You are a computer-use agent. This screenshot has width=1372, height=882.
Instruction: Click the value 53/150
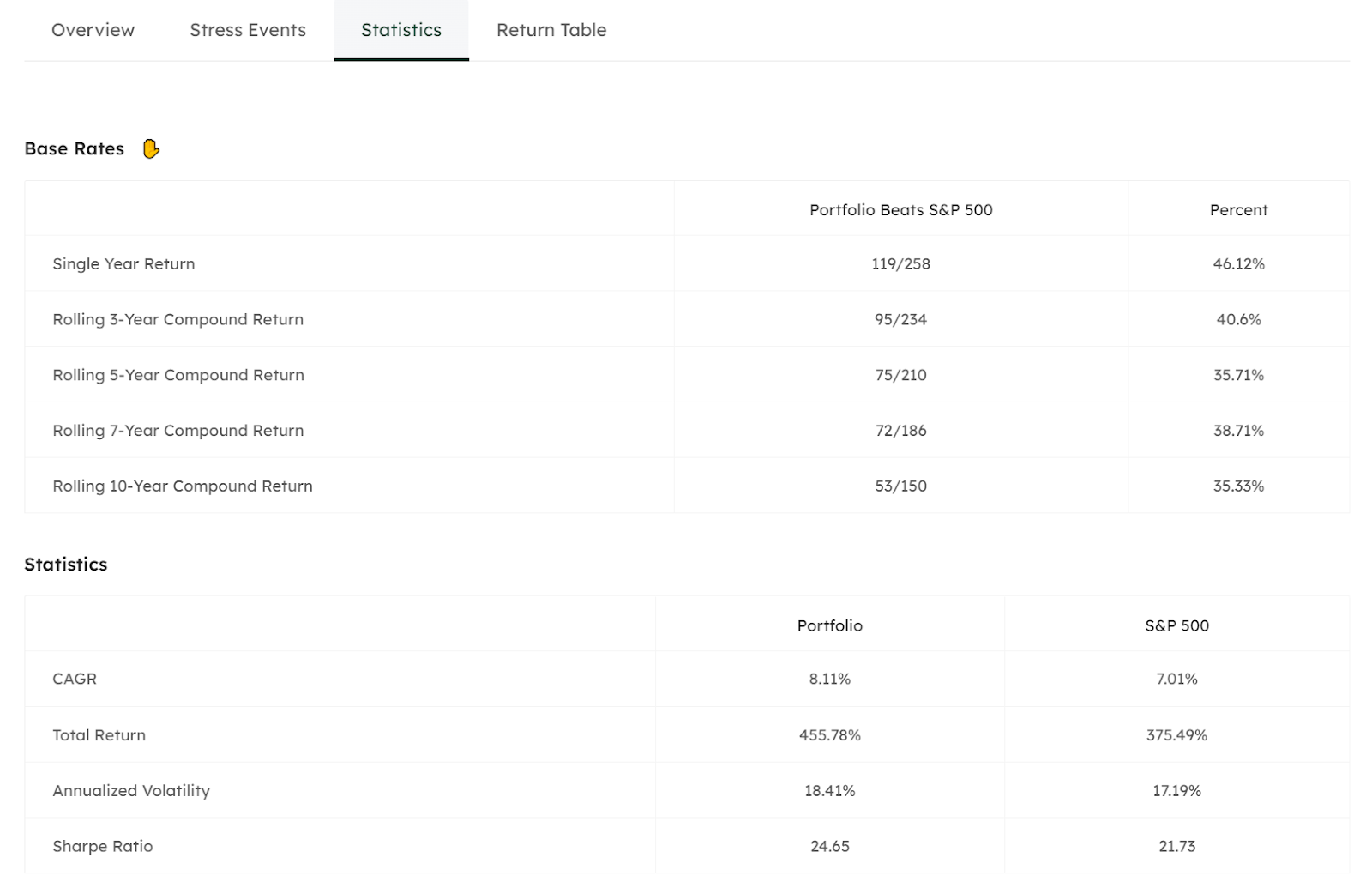point(900,486)
